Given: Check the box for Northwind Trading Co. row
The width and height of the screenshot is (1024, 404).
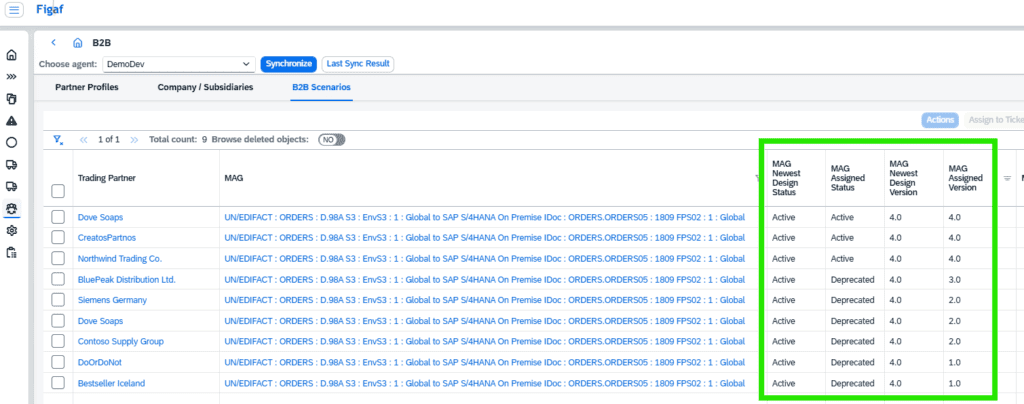Looking at the screenshot, I should [x=58, y=258].
